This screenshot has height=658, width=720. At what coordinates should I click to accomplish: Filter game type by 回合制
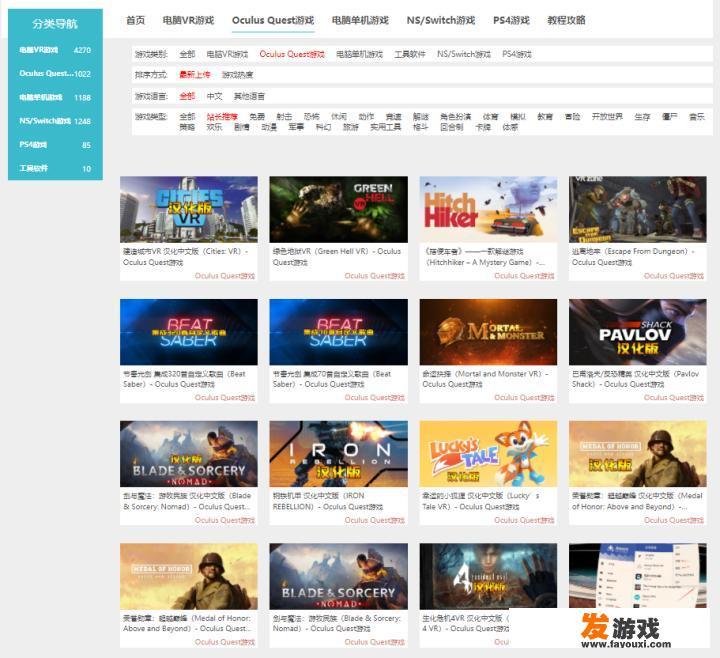click(451, 127)
